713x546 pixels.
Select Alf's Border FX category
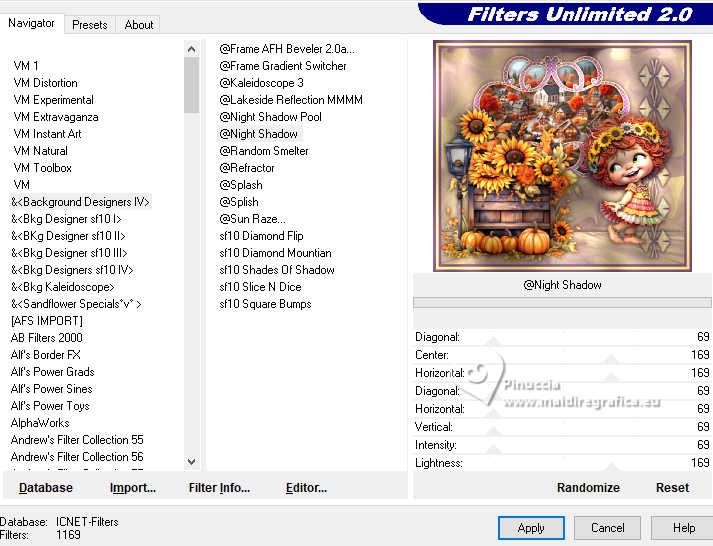pos(45,355)
